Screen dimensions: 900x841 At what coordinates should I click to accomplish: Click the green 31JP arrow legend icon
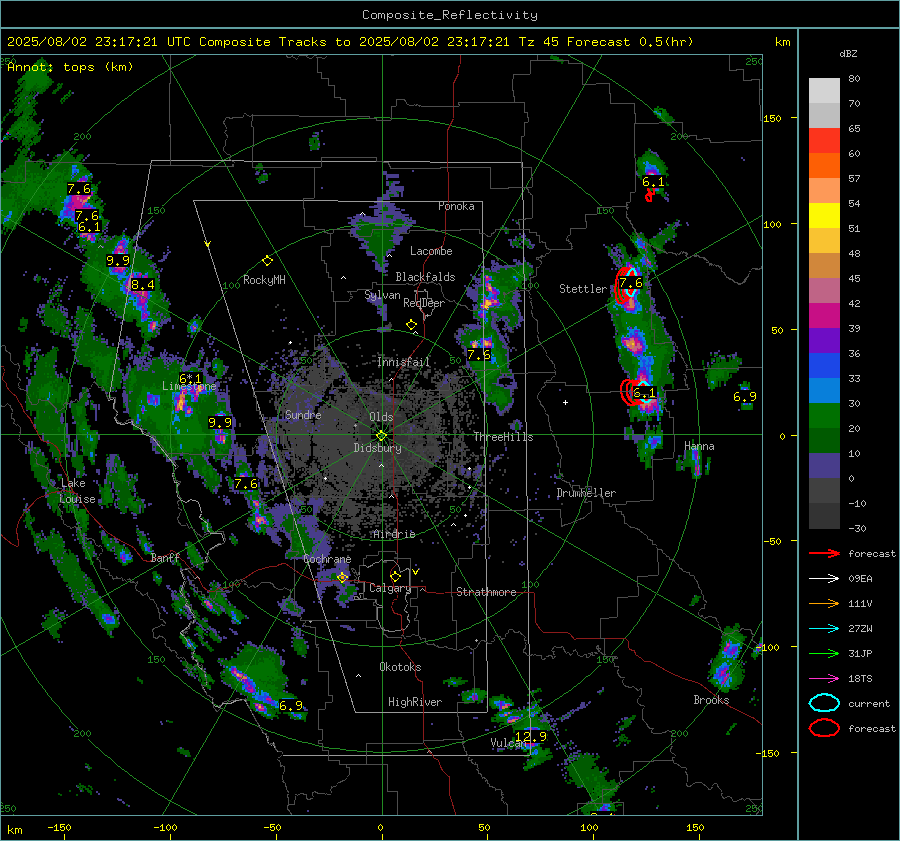point(824,653)
